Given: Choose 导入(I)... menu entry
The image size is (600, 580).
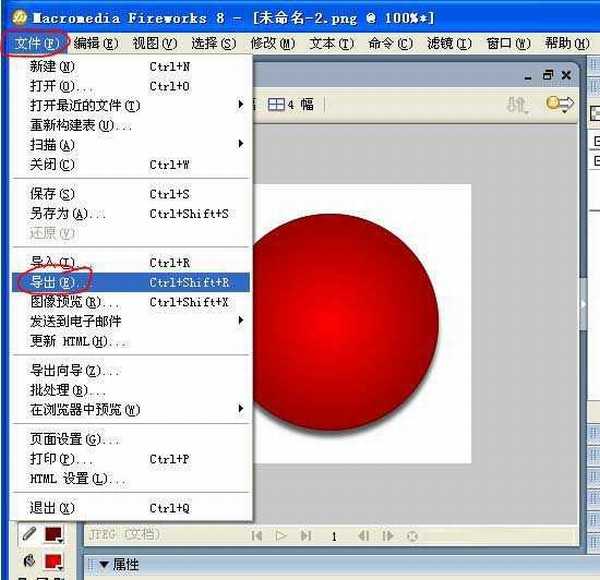Looking at the screenshot, I should (x=131, y=262).
